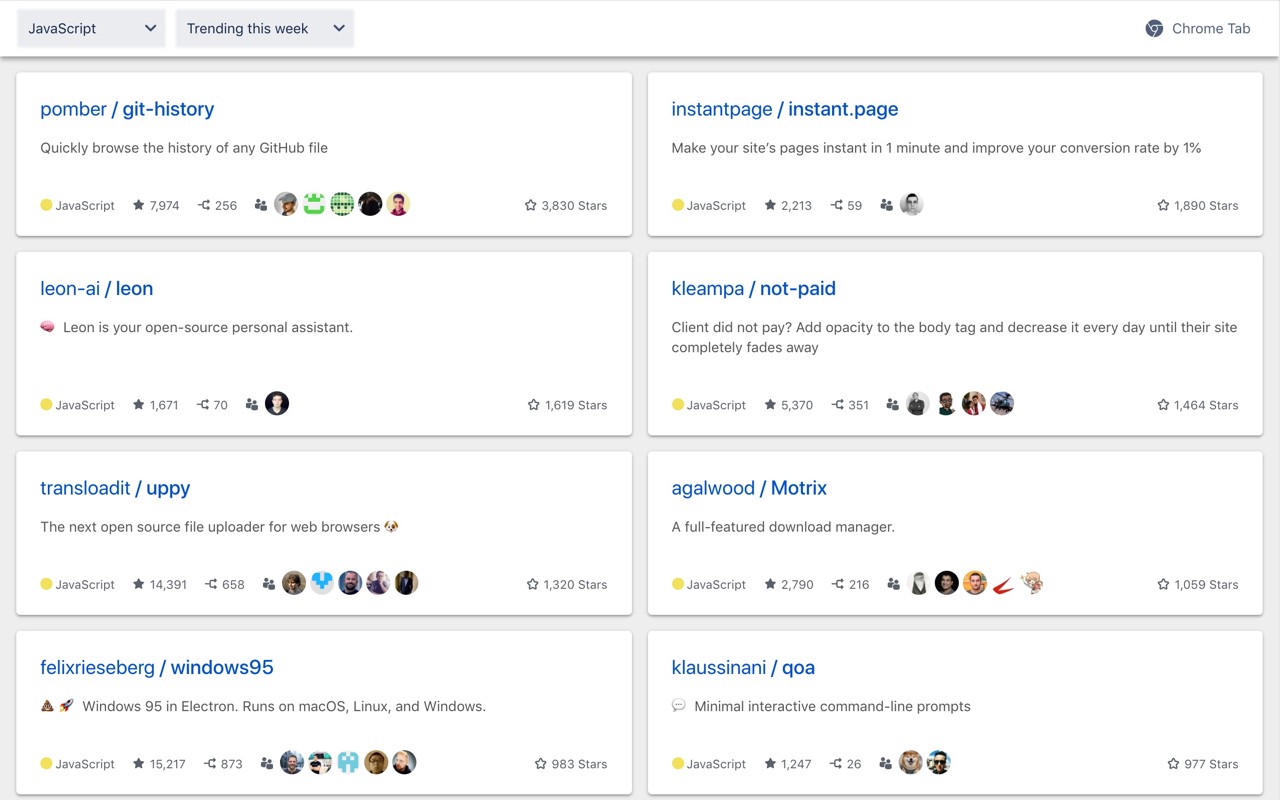This screenshot has width=1280, height=800.
Task: Click the Chrome logo icon
Action: coord(1154,28)
